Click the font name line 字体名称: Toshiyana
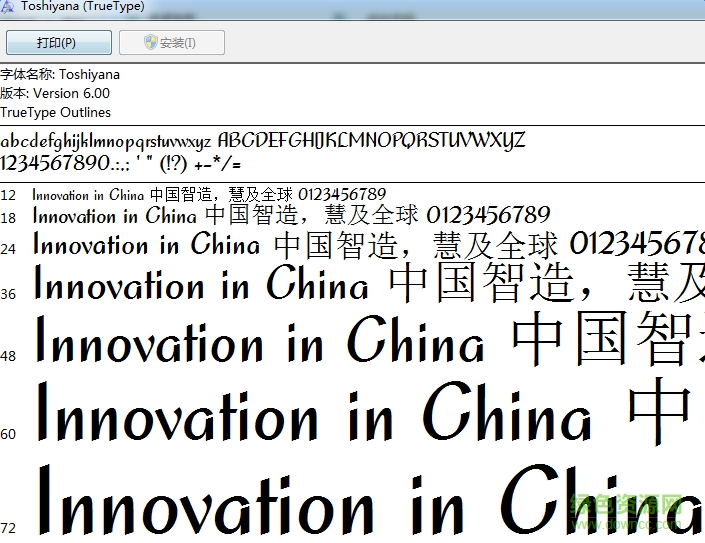The width and height of the screenshot is (705, 543). point(60,74)
